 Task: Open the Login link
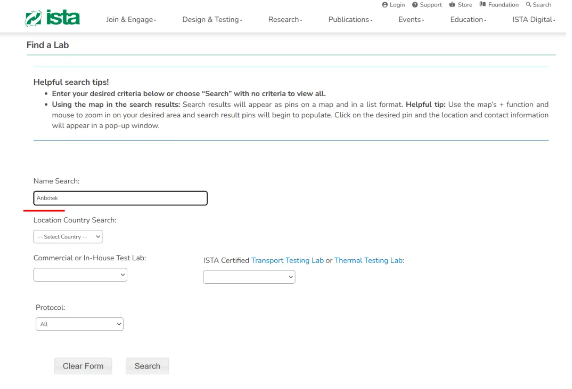tap(393, 5)
